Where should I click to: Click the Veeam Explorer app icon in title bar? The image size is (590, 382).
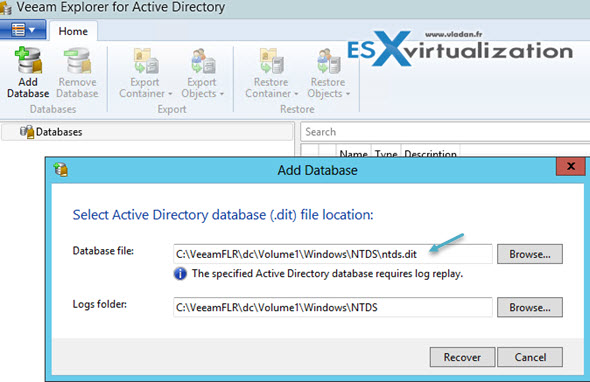point(5,8)
